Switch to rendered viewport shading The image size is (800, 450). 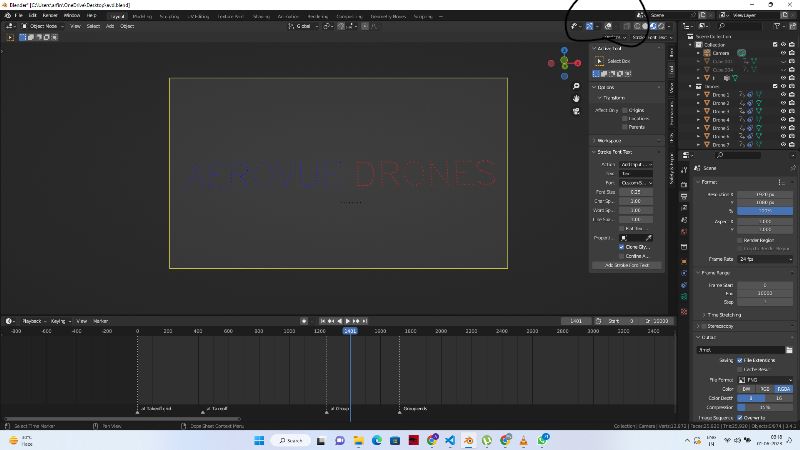[x=661, y=26]
